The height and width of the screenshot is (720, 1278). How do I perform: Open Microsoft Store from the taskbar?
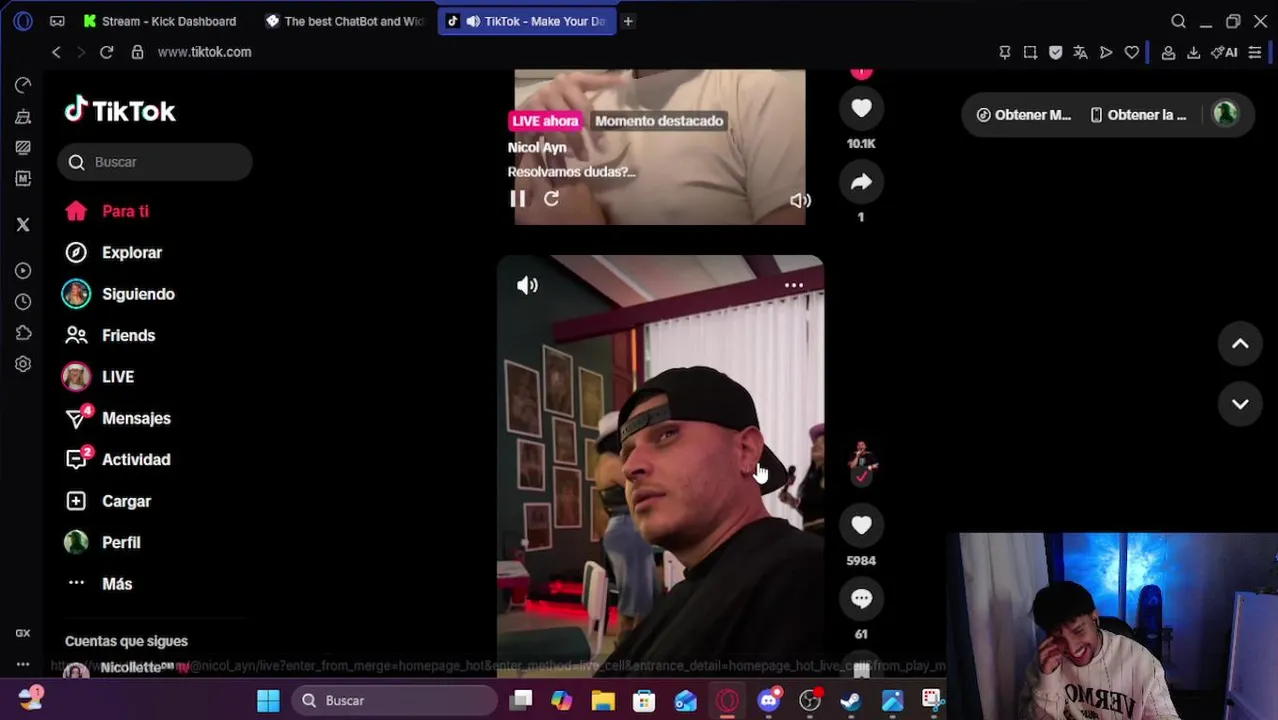tap(644, 700)
